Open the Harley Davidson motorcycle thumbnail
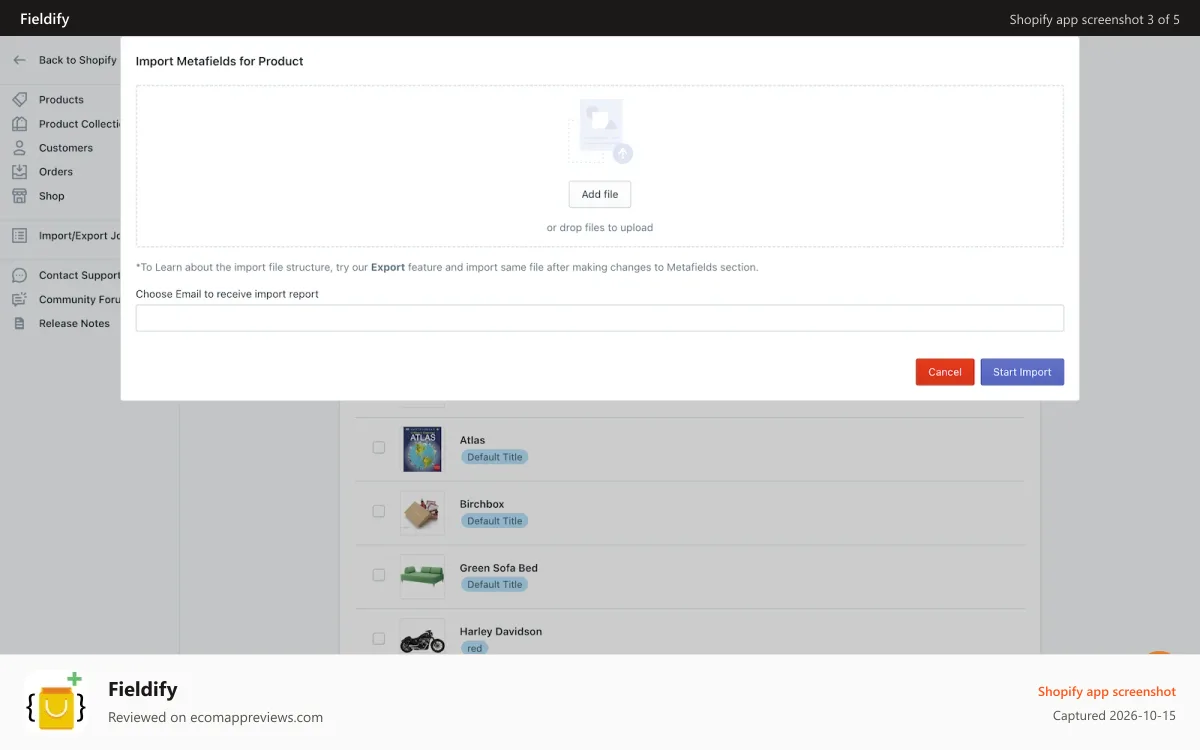The width and height of the screenshot is (1200, 750). (x=422, y=637)
